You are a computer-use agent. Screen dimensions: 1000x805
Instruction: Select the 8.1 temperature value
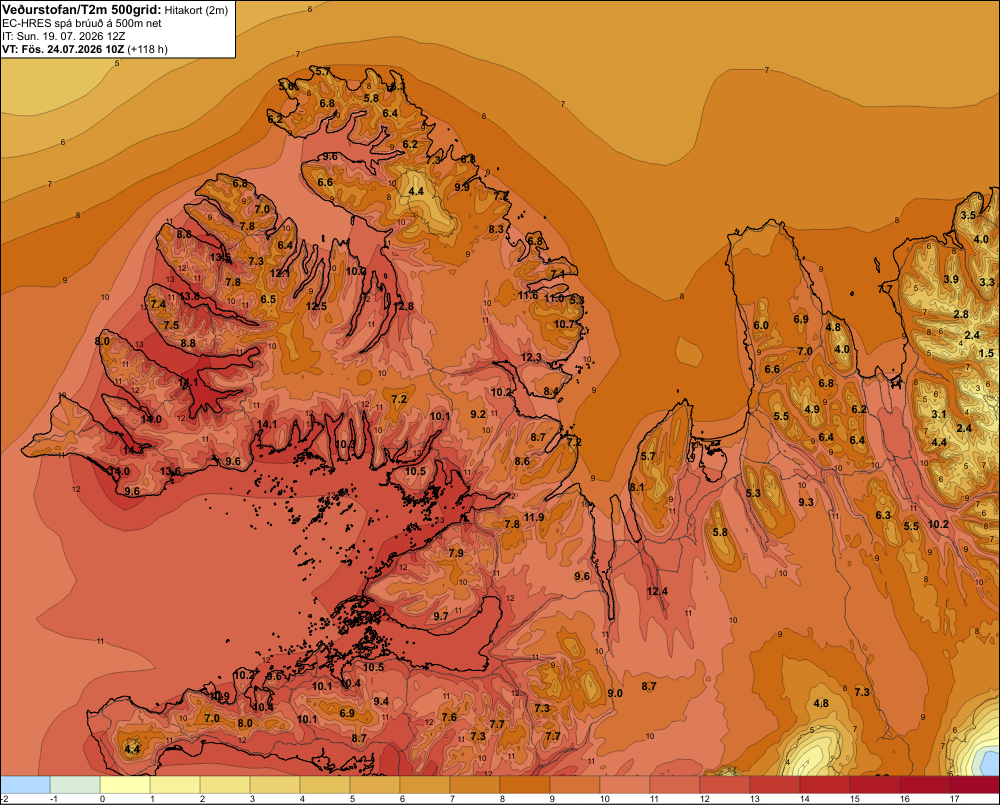[x=636, y=487]
